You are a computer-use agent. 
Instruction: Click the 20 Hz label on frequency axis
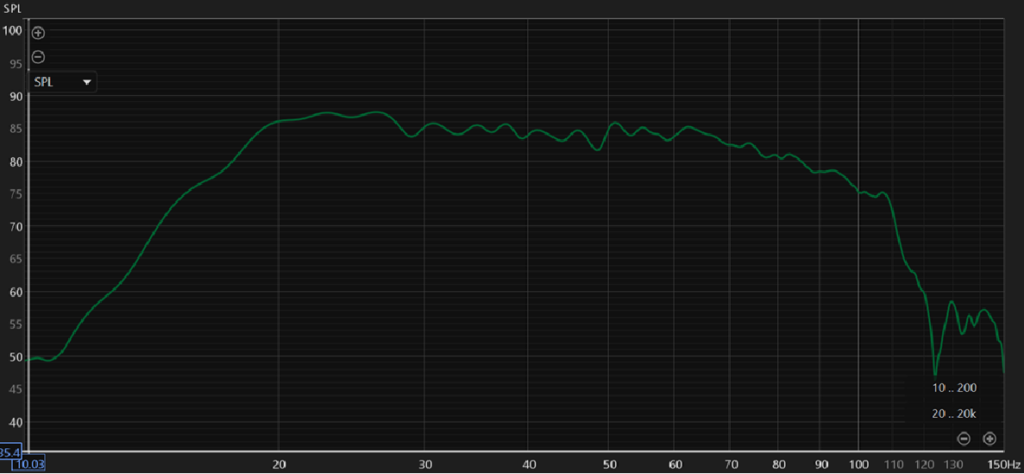(x=279, y=464)
